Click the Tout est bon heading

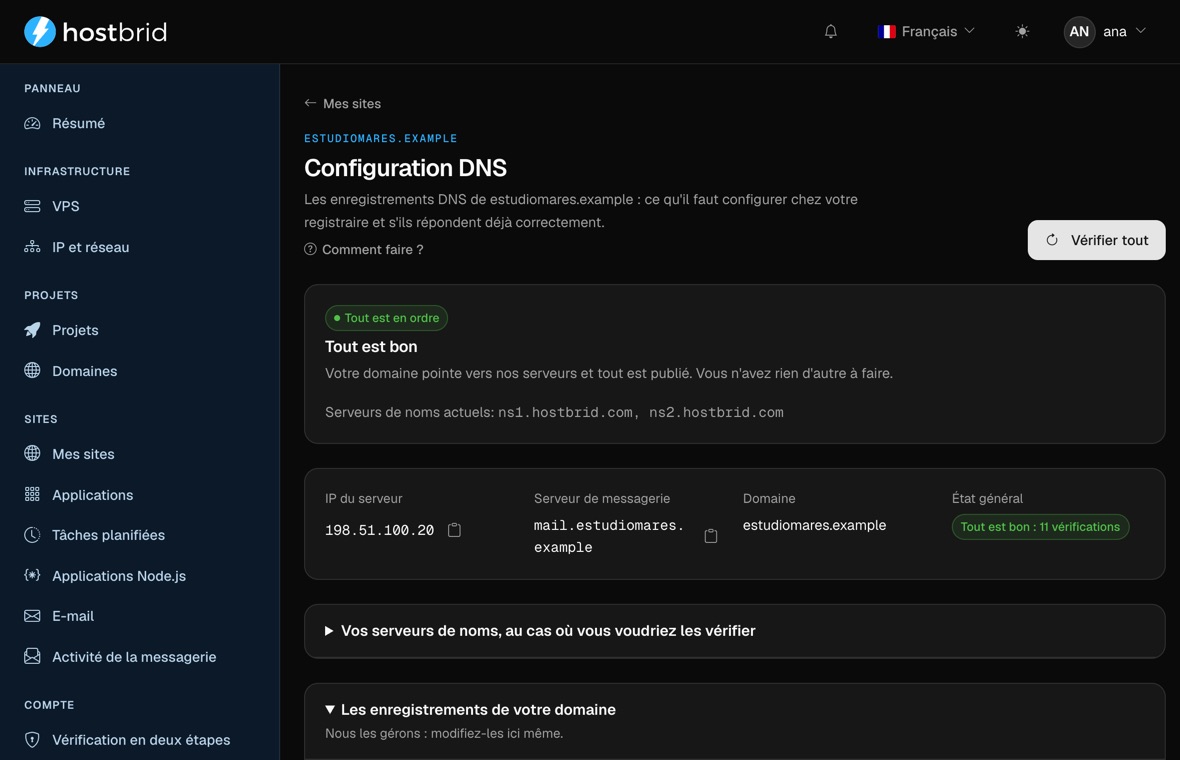371,347
